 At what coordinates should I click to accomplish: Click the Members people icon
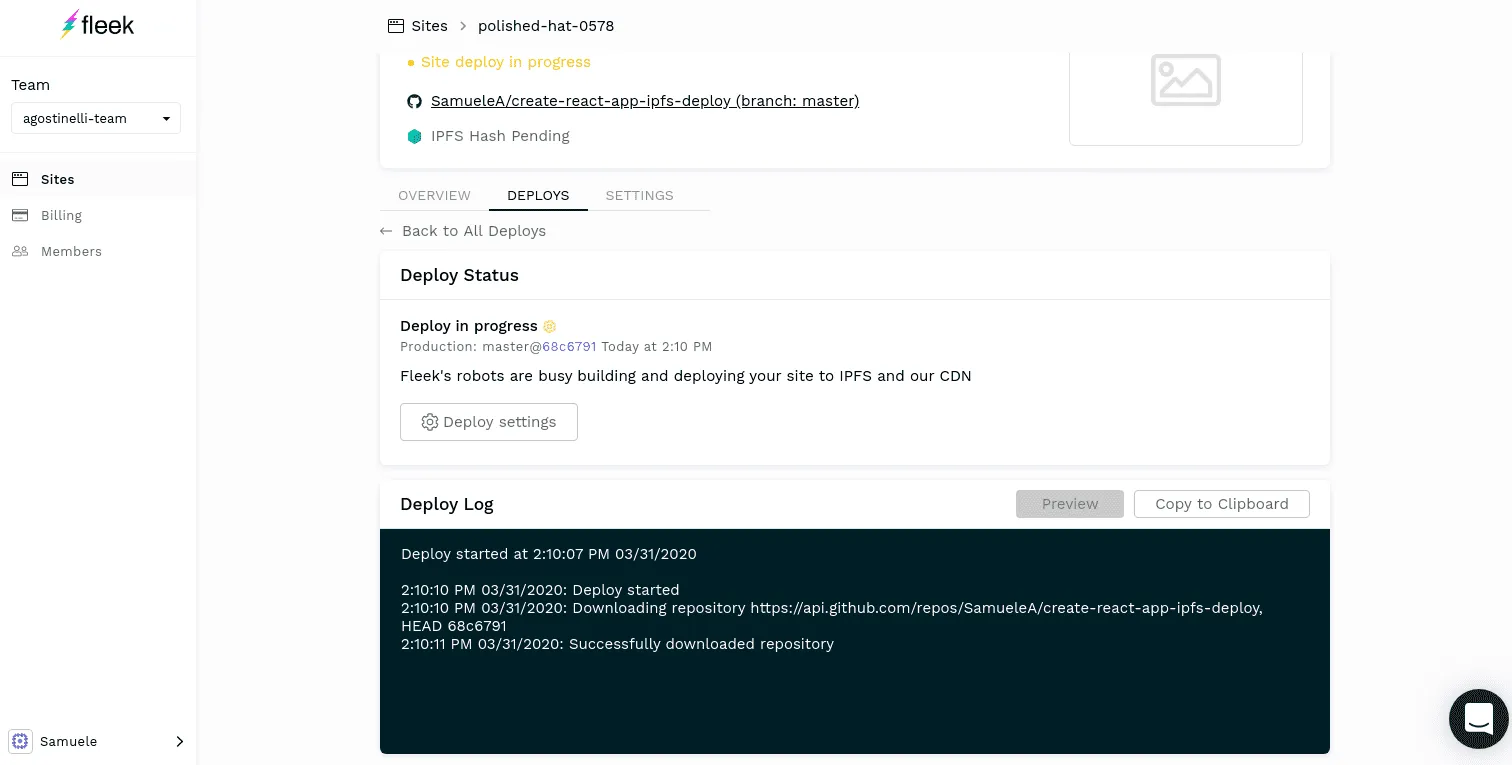coord(20,251)
